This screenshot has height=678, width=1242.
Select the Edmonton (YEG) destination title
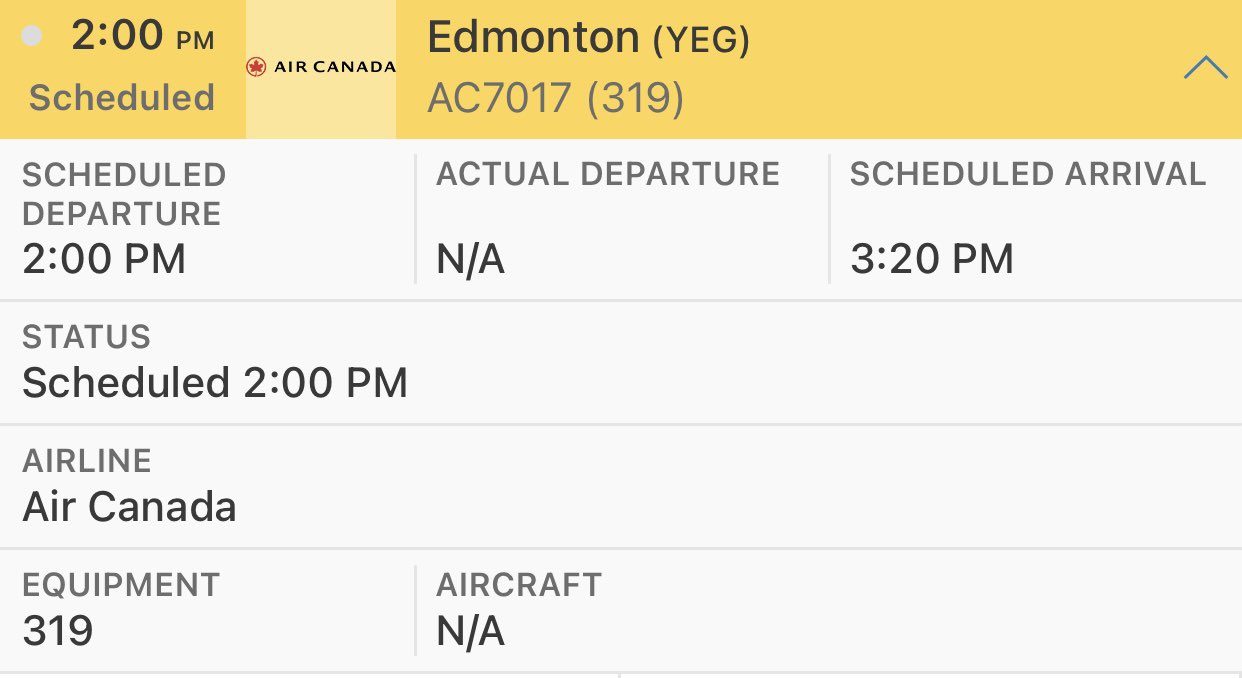tap(588, 38)
